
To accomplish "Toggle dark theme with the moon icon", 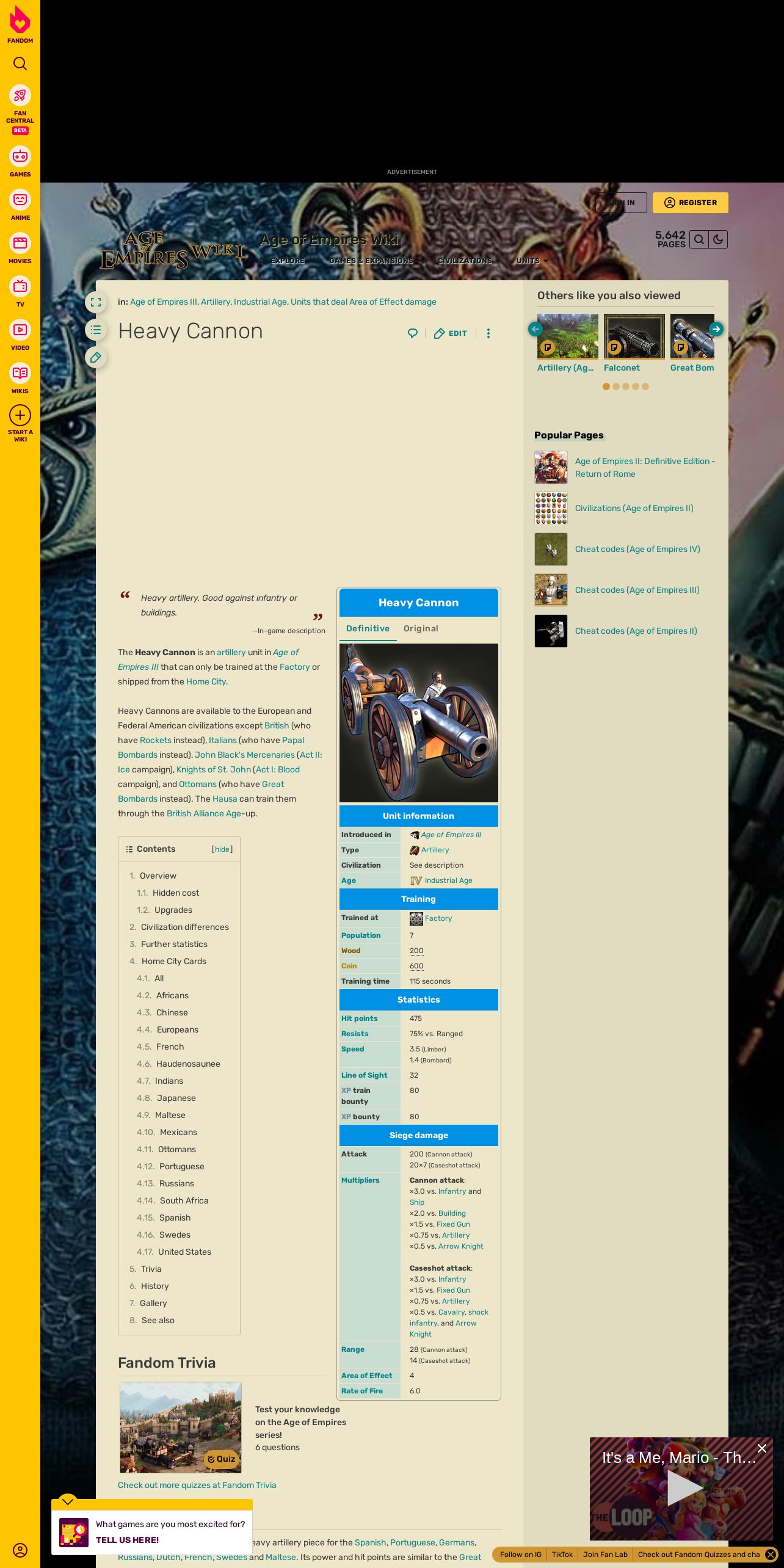I will click(x=718, y=239).
